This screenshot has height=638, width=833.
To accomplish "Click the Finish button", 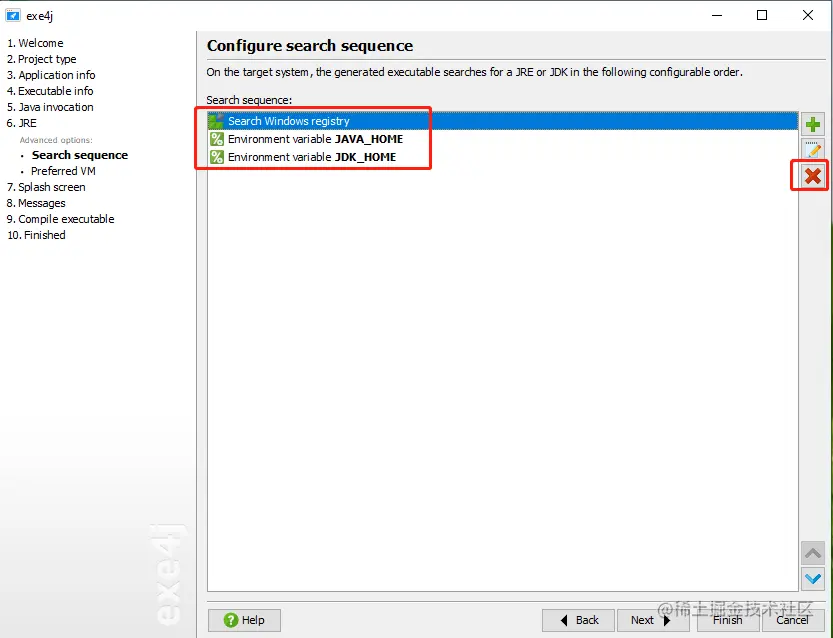I will pos(728,620).
